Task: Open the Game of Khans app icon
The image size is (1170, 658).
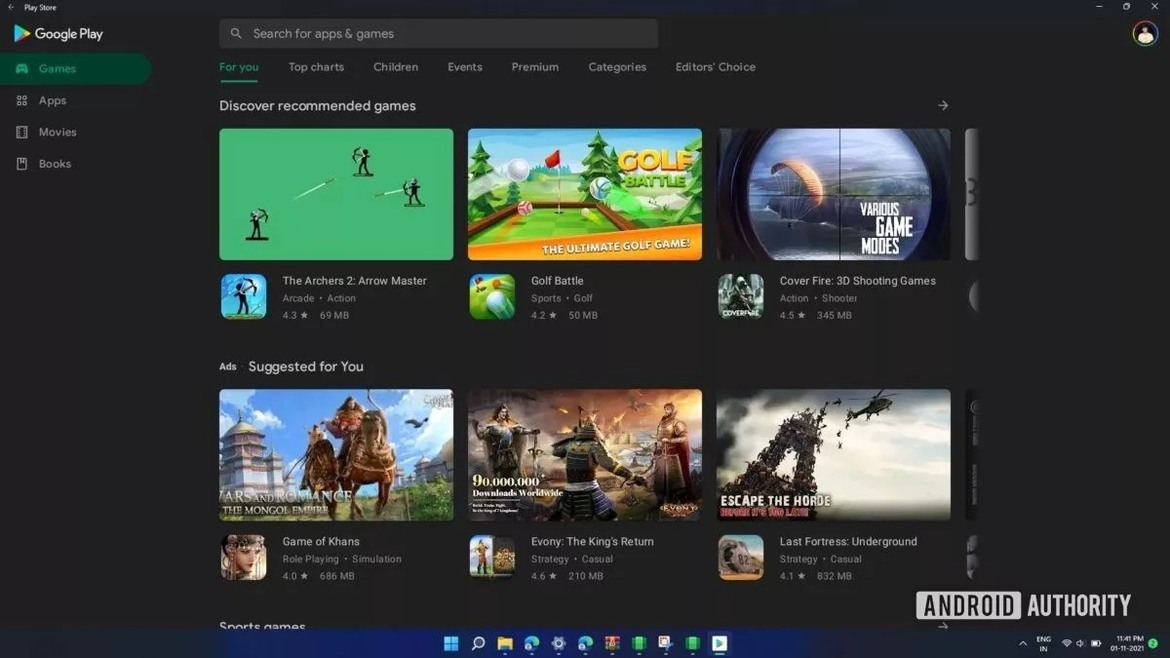Action: point(243,557)
